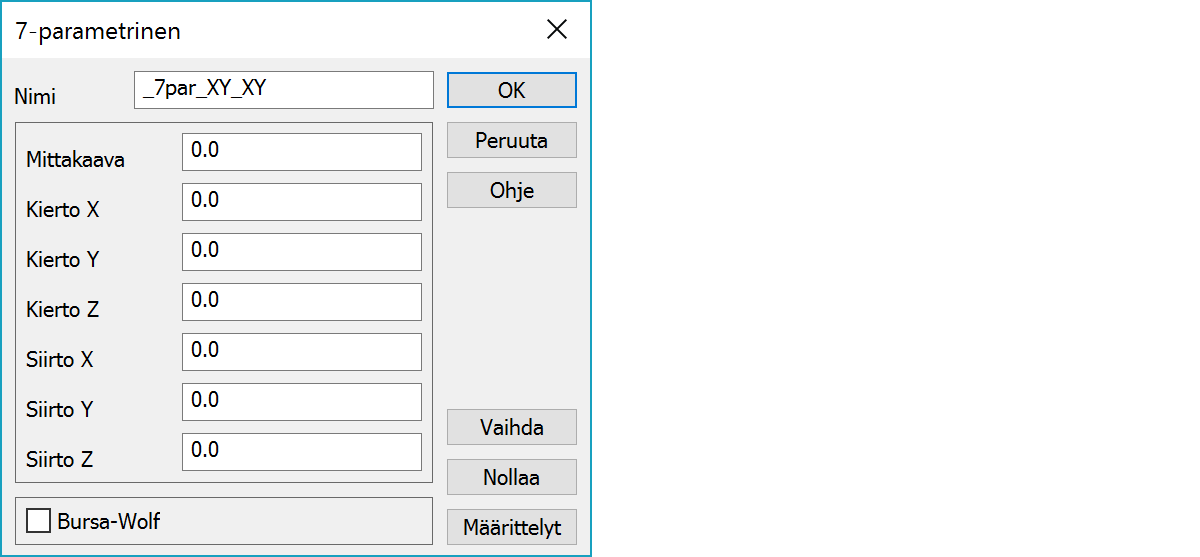The image size is (1200, 557).
Task: Click the Vaihda button
Action: [511, 427]
